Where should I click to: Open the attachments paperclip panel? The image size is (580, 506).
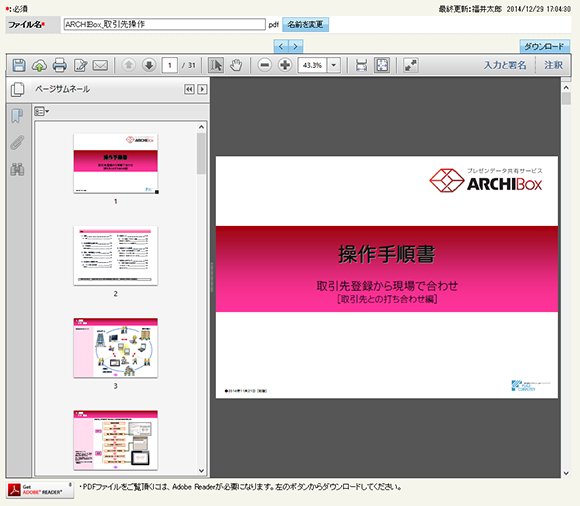(17, 142)
